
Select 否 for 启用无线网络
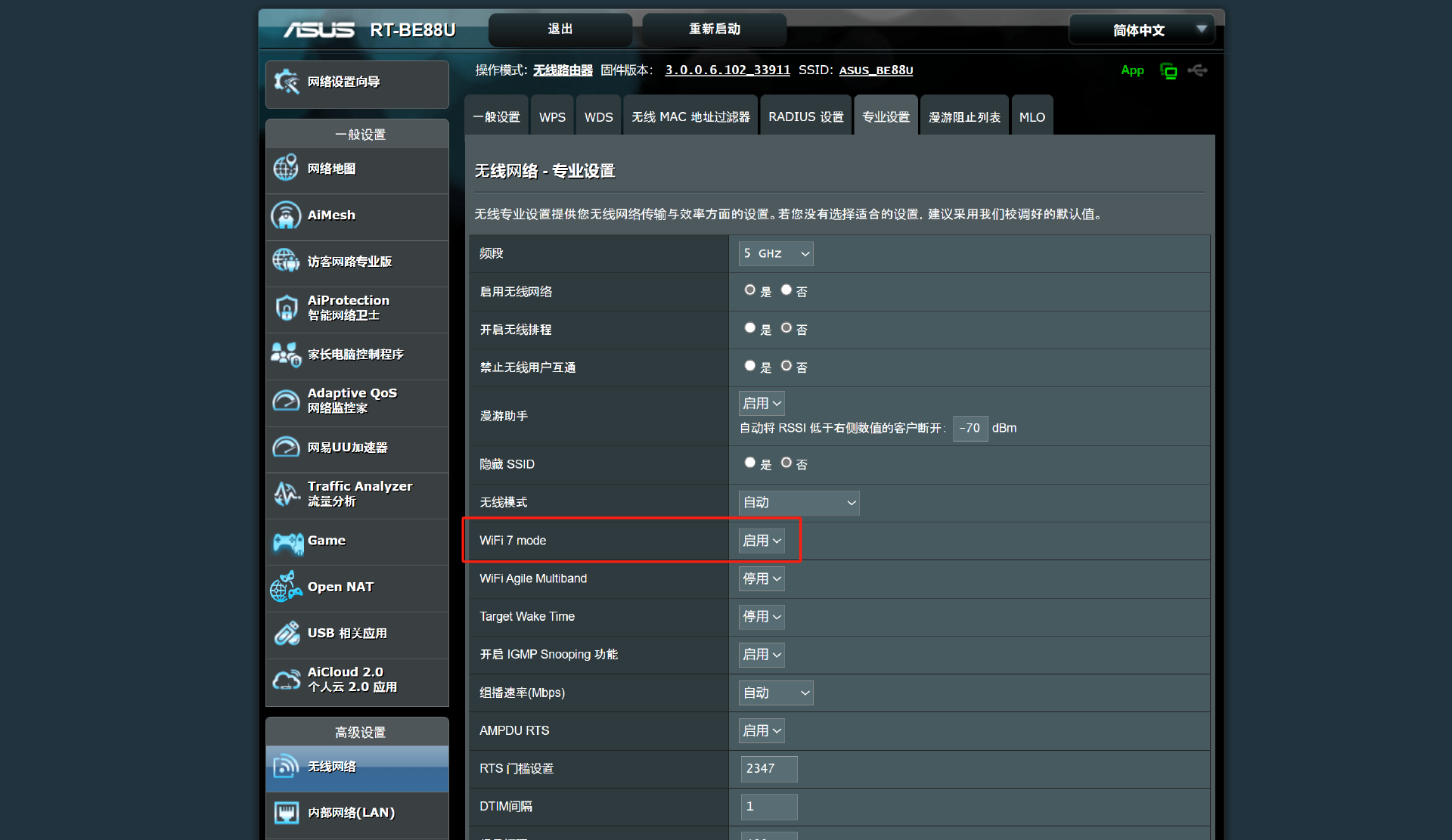[x=786, y=290]
